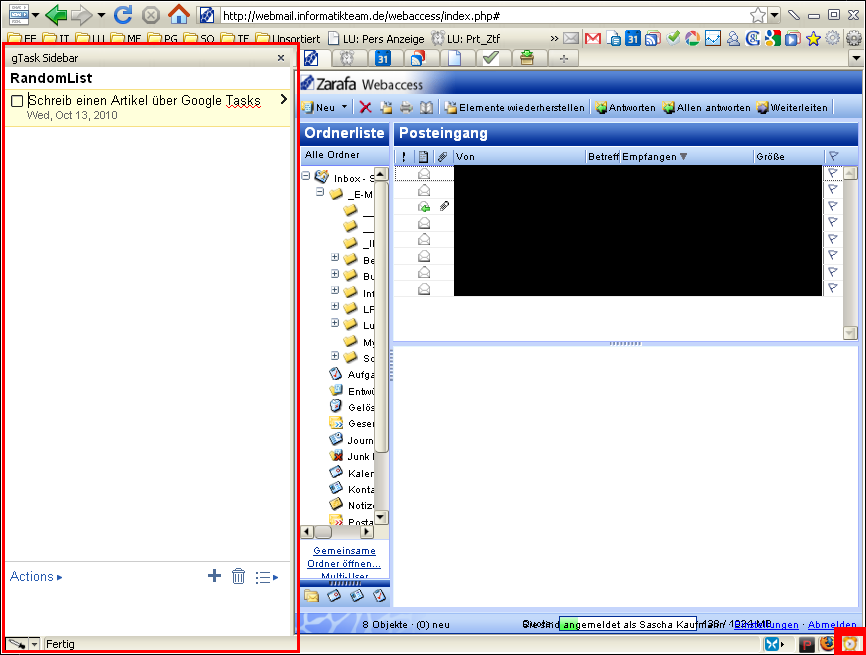
Task: Click the folder list vertical scrollbar thumb
Action: [381, 317]
